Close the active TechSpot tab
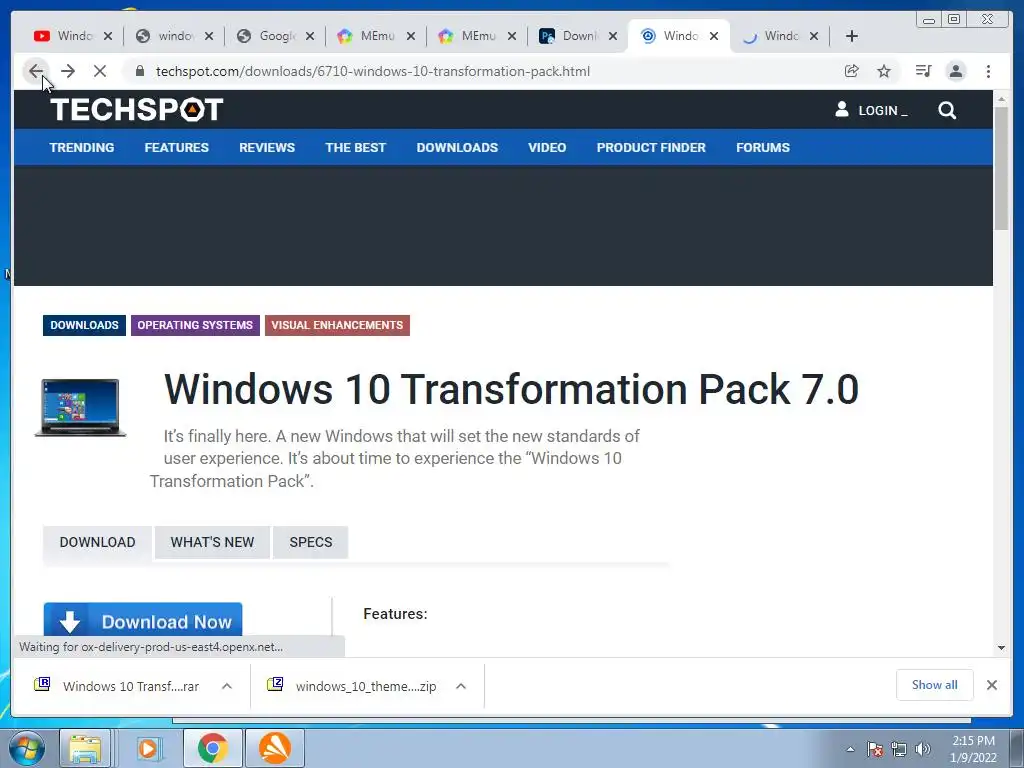Image resolution: width=1024 pixels, height=768 pixels. click(x=714, y=36)
